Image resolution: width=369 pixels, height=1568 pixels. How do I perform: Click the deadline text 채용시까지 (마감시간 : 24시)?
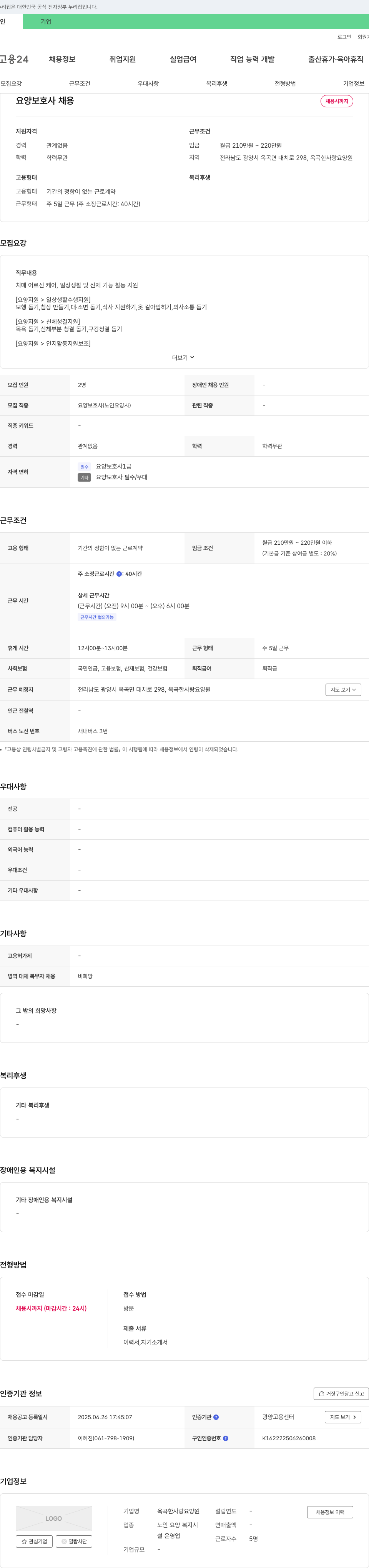tap(51, 1308)
